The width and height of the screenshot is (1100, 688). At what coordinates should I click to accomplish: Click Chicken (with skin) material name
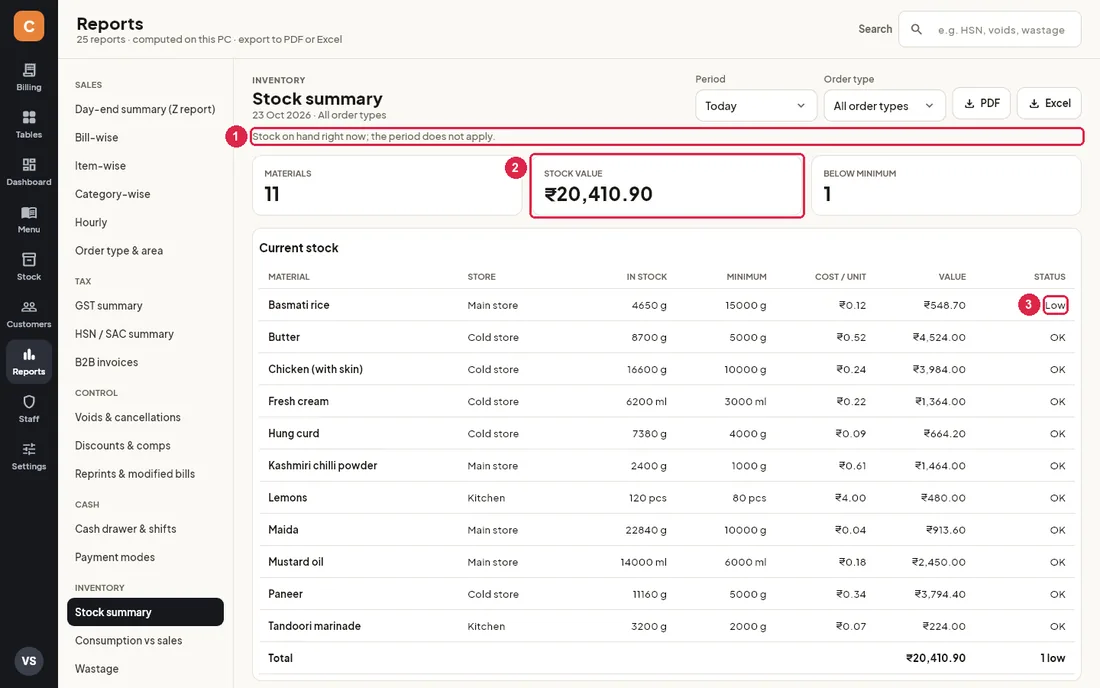(315, 370)
